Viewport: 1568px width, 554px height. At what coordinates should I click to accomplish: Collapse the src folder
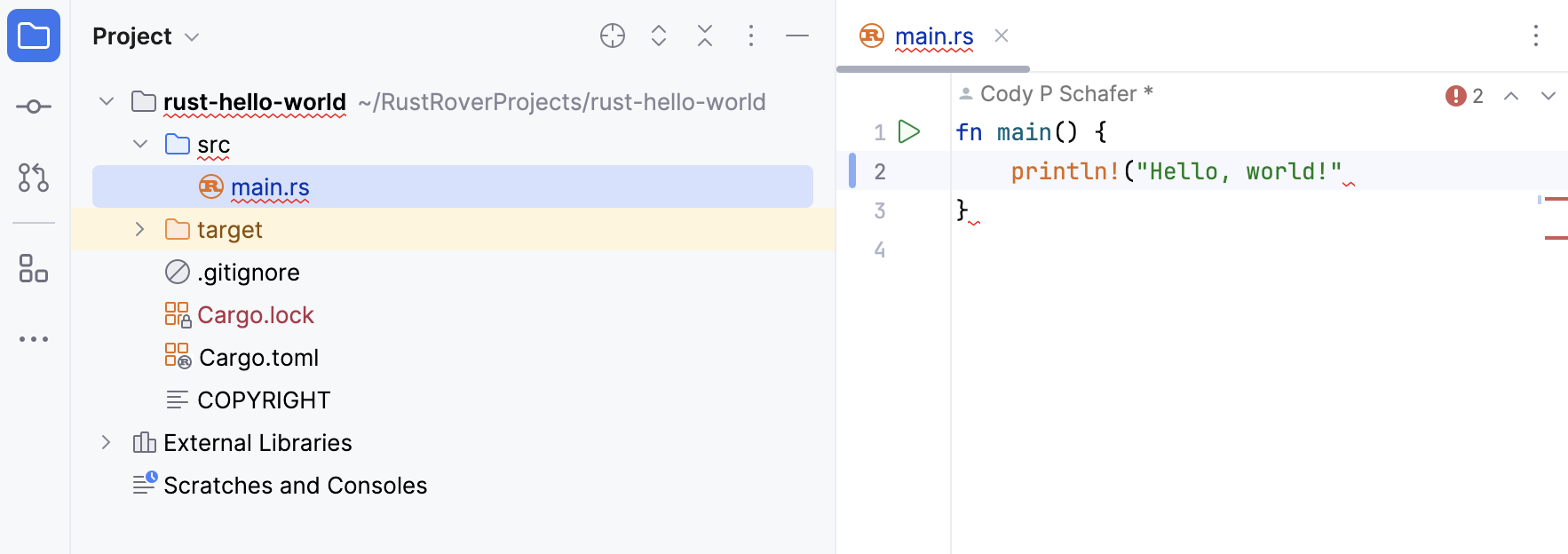(140, 144)
